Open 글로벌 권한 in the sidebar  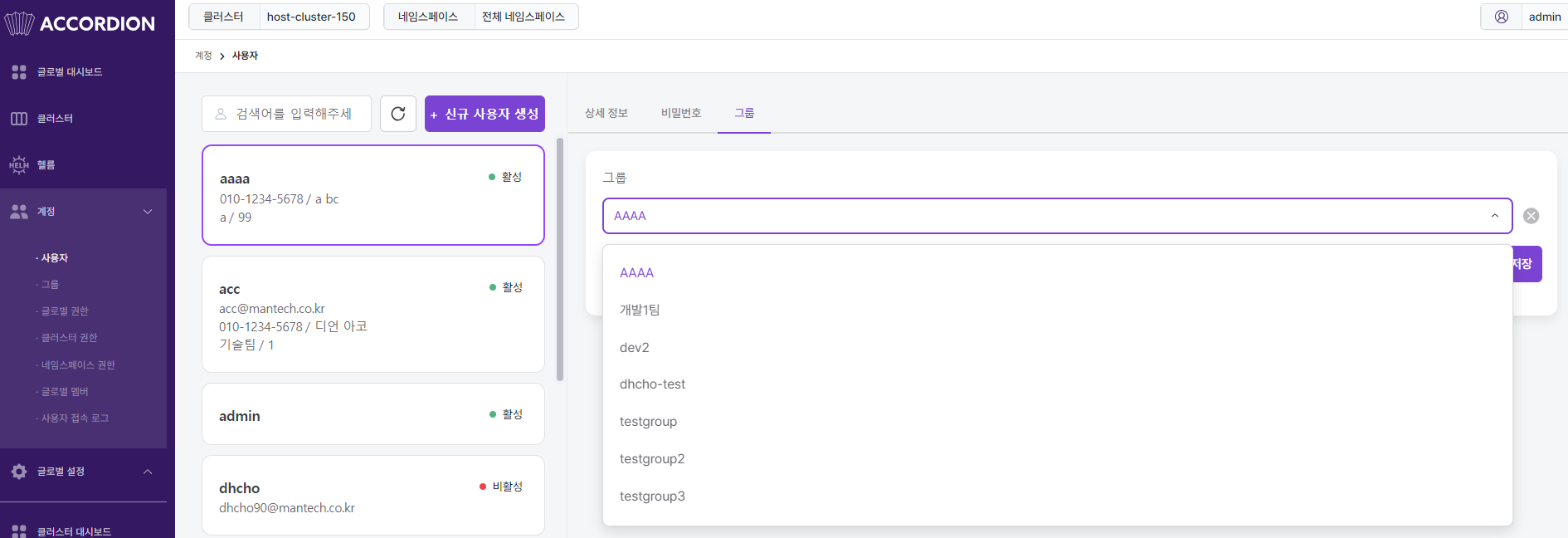click(x=65, y=311)
